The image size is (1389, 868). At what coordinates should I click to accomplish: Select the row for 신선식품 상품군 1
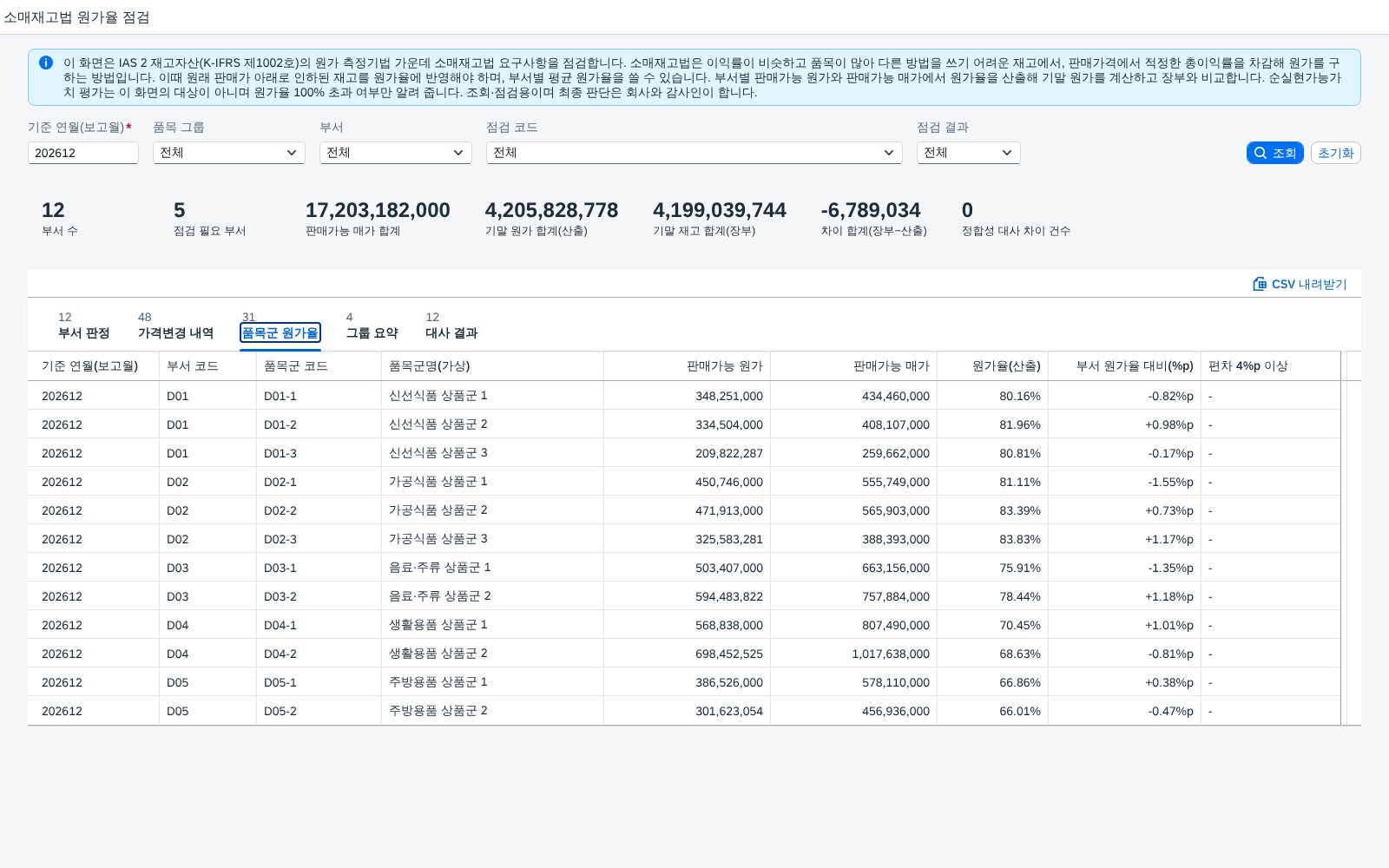coord(684,396)
